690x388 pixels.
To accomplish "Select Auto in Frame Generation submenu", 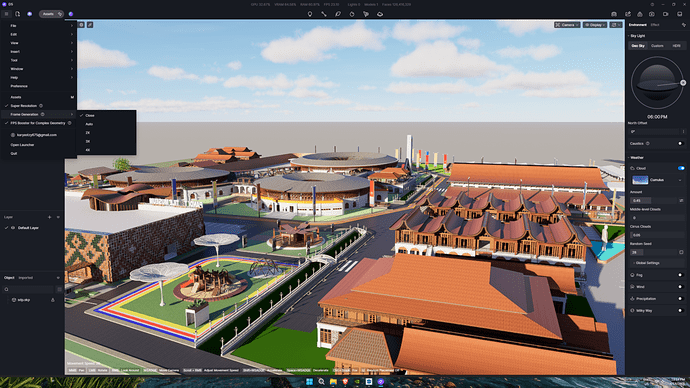I will [106, 124].
